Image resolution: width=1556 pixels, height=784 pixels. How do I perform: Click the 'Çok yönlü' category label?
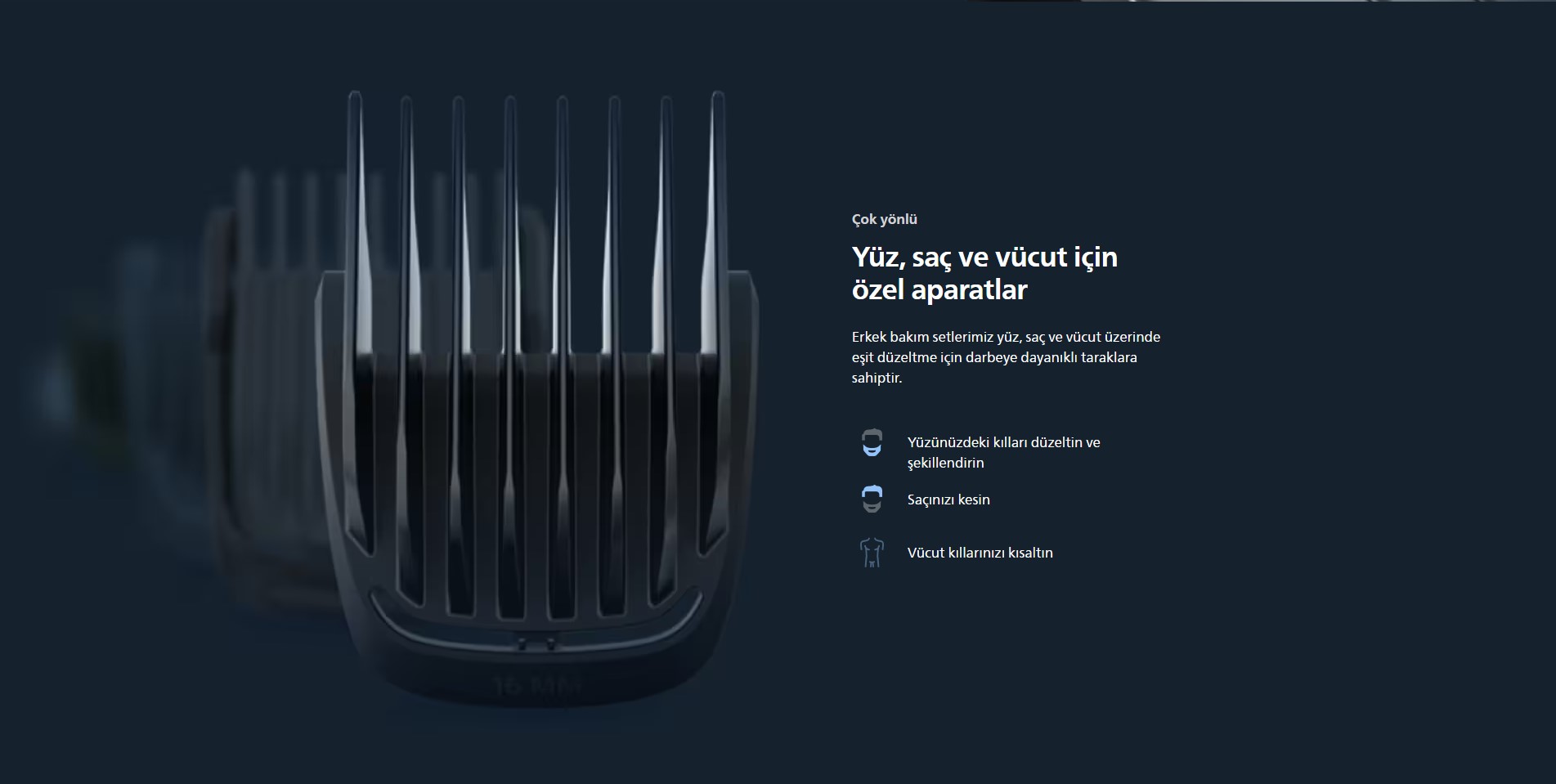click(x=884, y=219)
